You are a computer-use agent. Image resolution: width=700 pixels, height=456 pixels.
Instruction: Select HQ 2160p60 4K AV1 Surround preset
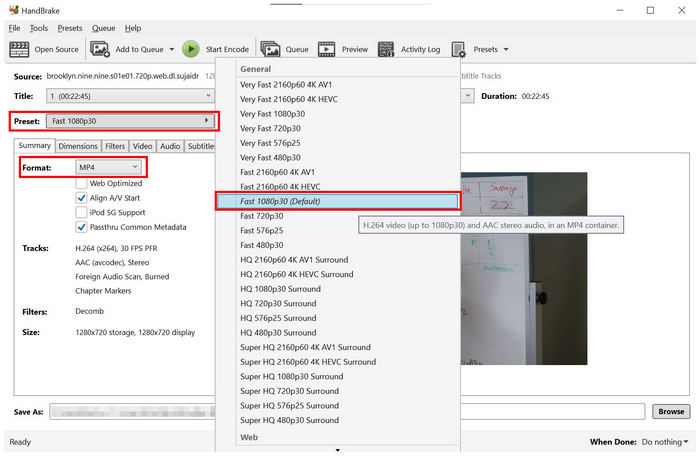[x=338, y=259]
